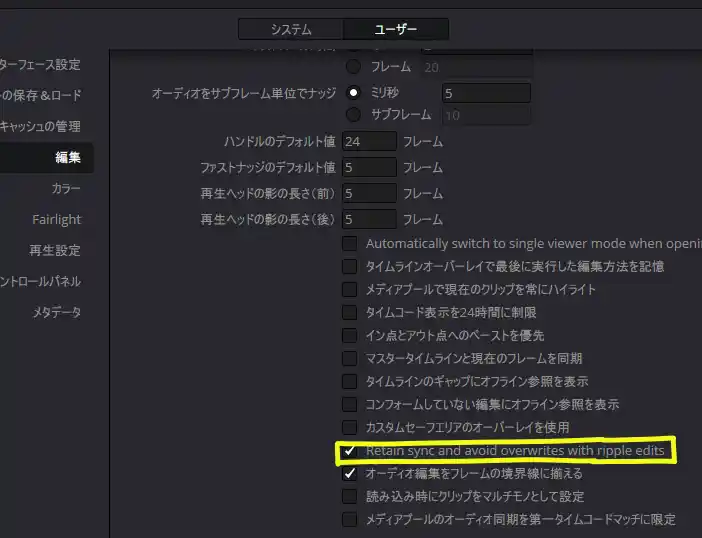
Task: Uncheck オーディオ編集をフレームの境界線に揃える
Action: pos(349,473)
